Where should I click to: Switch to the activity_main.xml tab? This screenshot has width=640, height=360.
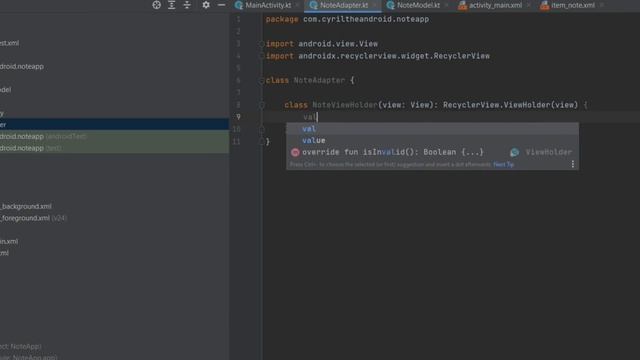point(495,5)
